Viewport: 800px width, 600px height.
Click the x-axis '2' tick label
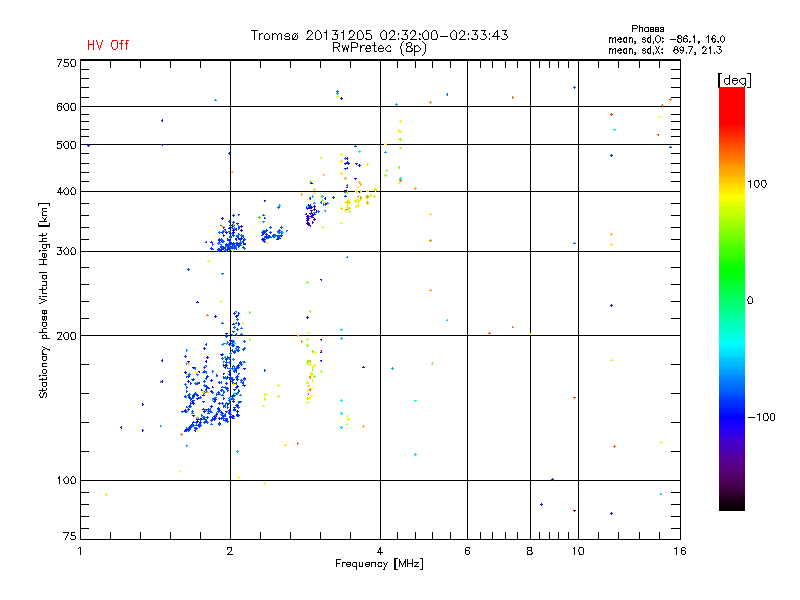click(230, 551)
